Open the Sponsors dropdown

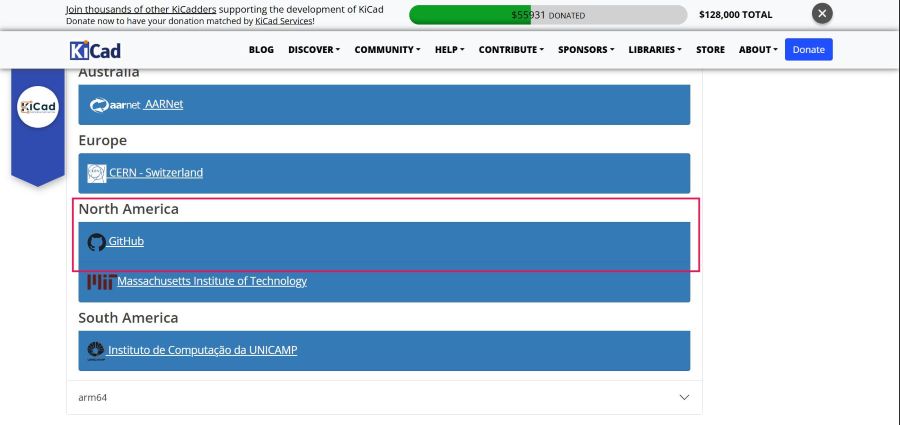pos(586,50)
